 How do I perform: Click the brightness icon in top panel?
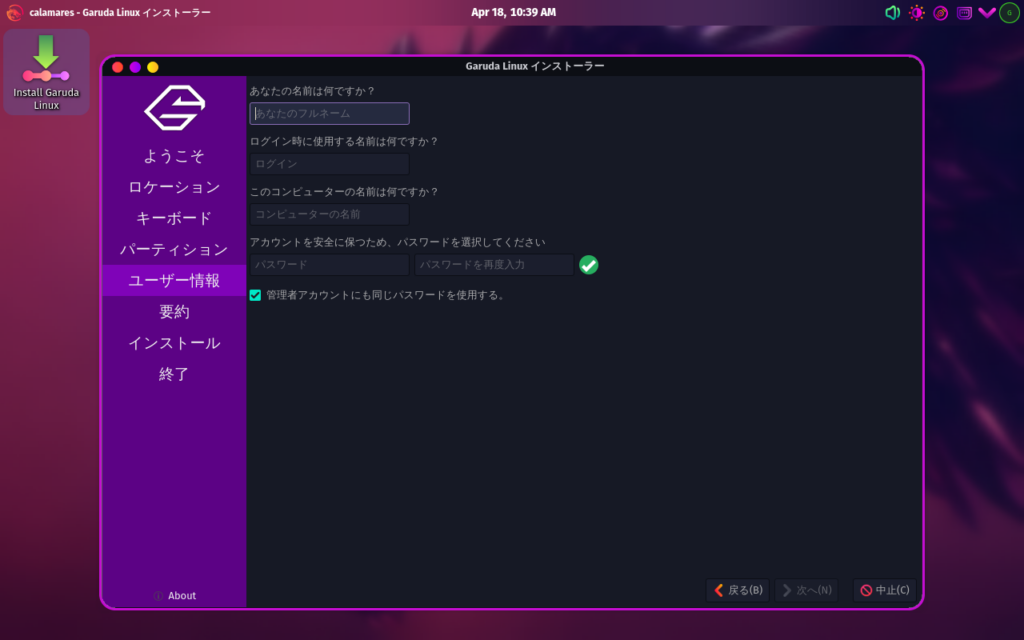(x=916, y=13)
